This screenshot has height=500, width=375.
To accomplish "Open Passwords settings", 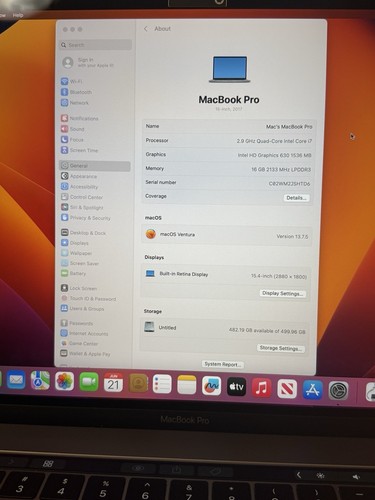I will point(77,323).
